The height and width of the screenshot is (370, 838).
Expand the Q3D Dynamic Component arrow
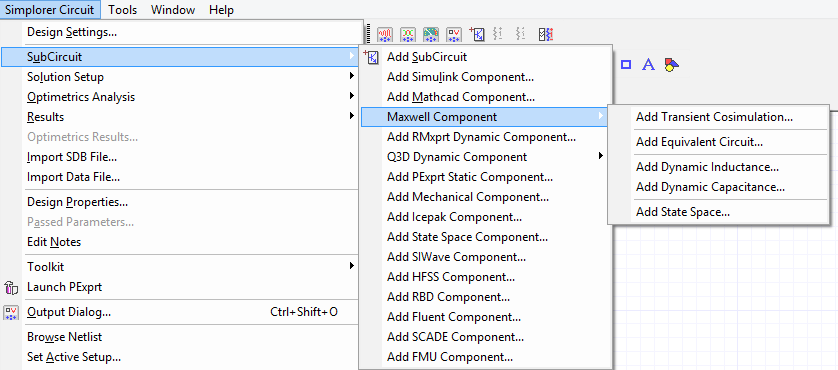601,156
